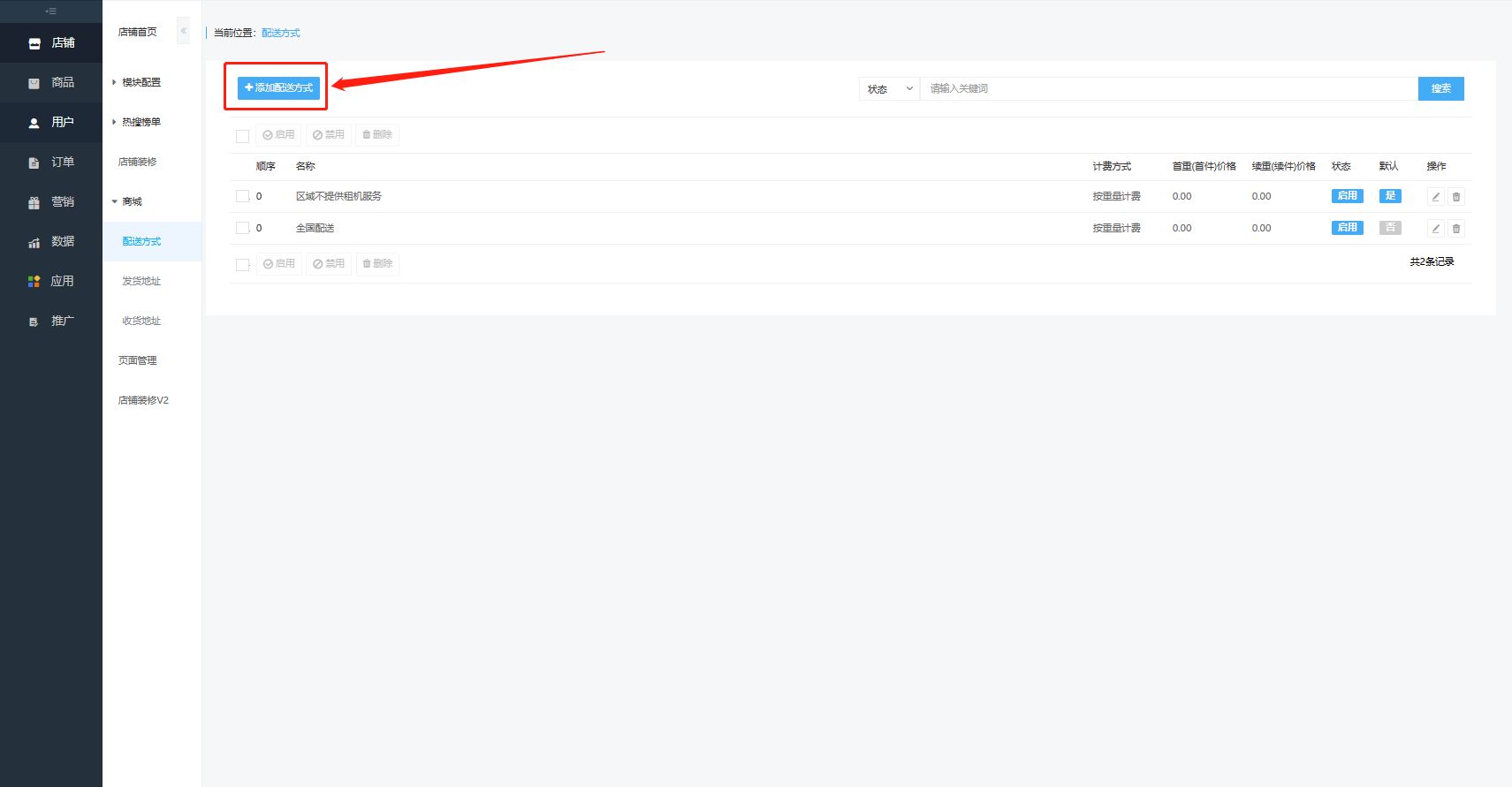
Task: Click the 顺序 column header
Action: (x=265, y=166)
